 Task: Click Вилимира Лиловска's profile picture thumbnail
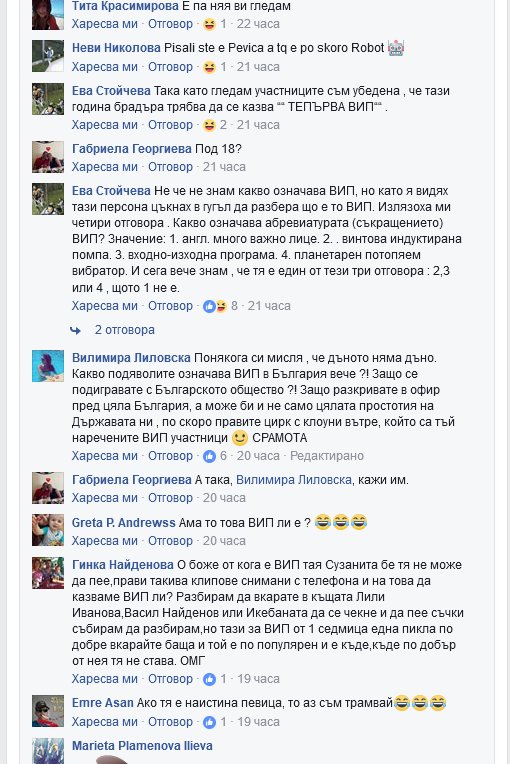tap(48, 366)
